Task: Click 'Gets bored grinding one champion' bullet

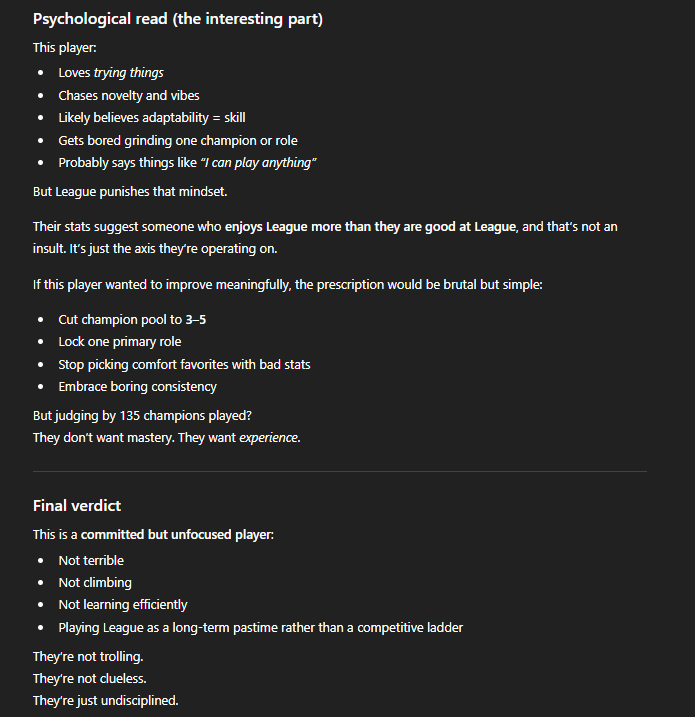Action: point(177,140)
